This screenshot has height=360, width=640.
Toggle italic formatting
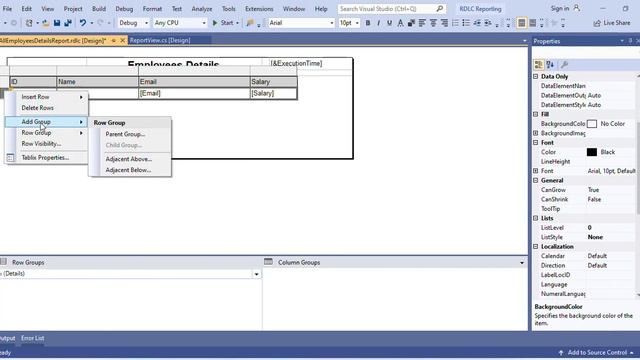click(x=378, y=23)
